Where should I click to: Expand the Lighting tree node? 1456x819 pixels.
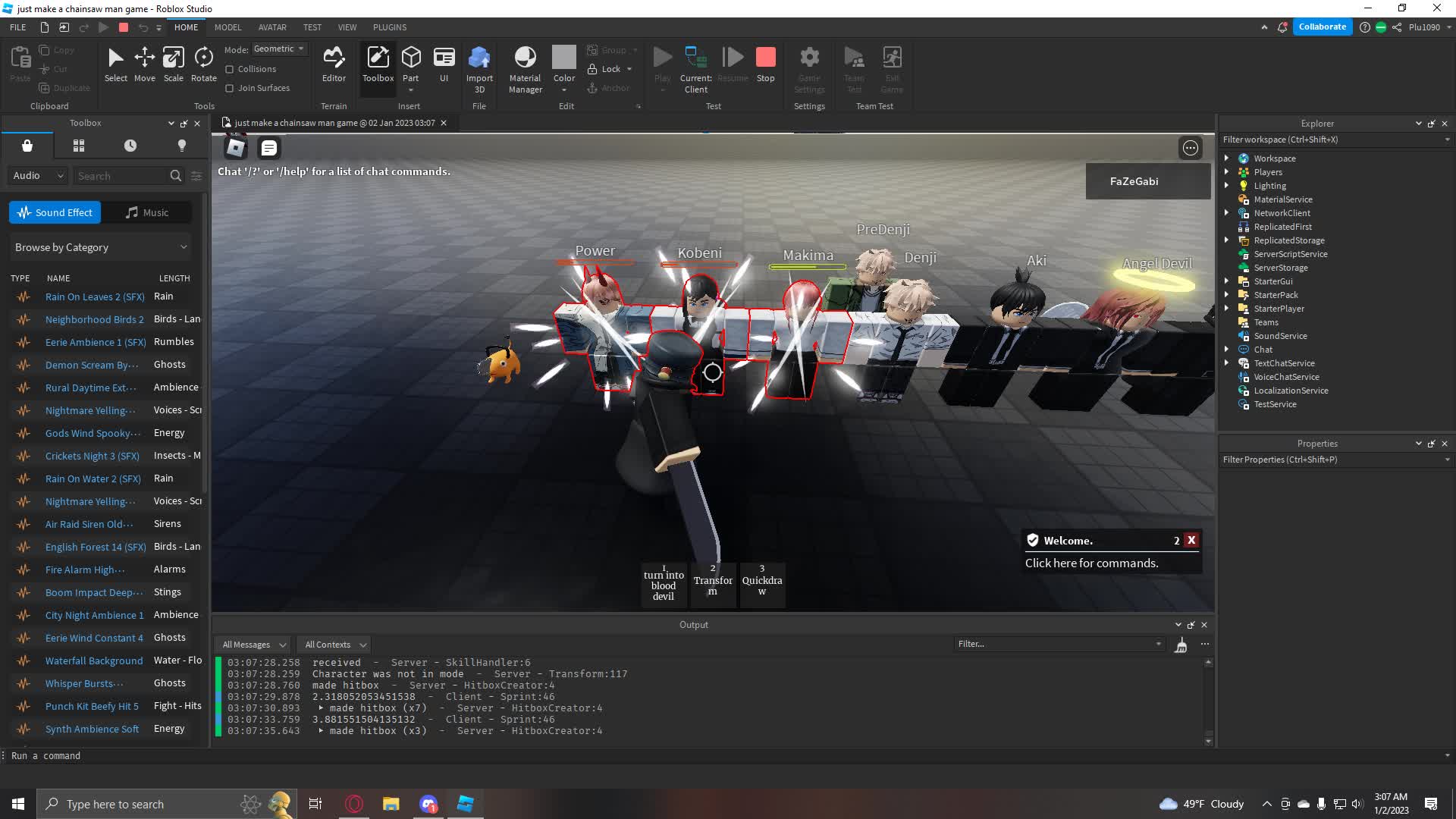(1226, 186)
